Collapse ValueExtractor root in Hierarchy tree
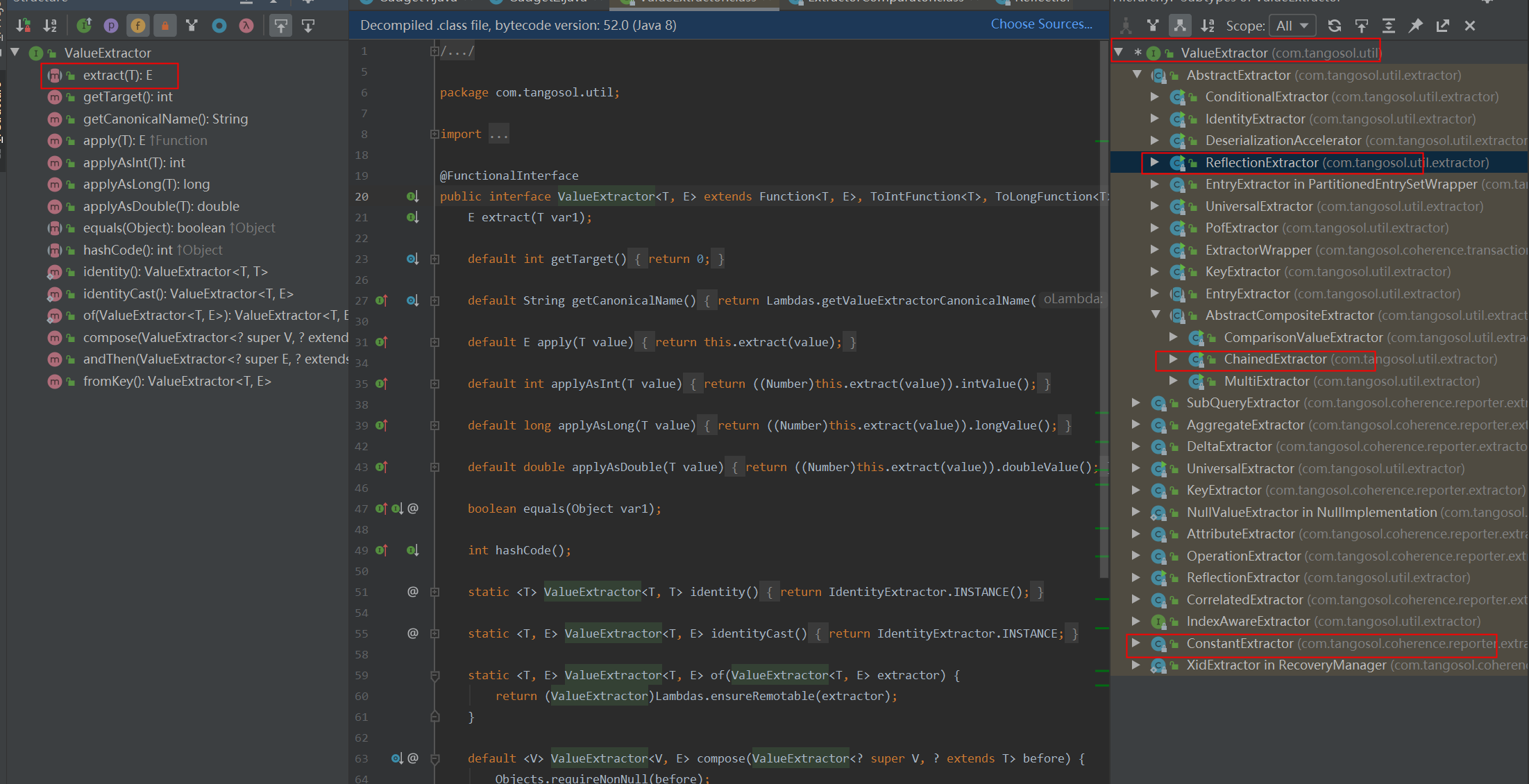The width and height of the screenshot is (1529, 784). (1118, 52)
